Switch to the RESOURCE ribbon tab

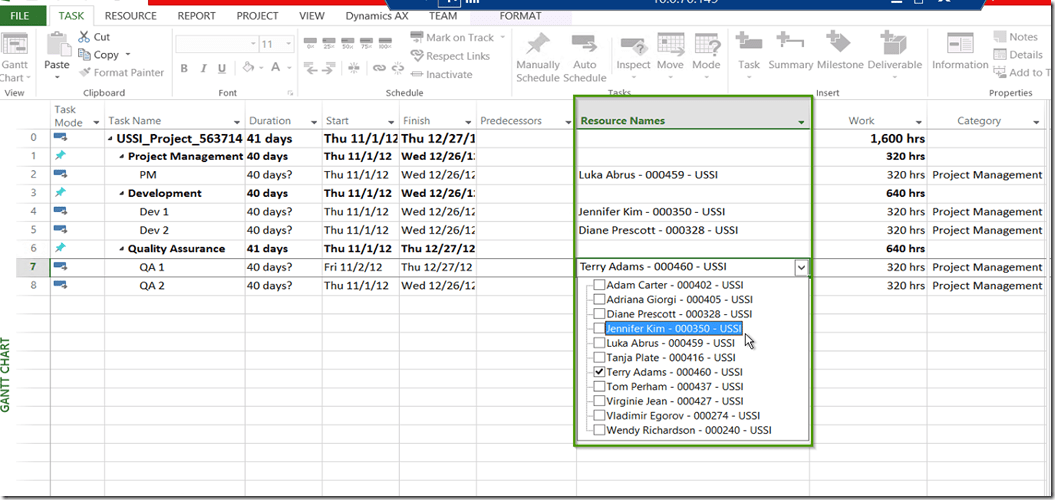click(x=130, y=16)
